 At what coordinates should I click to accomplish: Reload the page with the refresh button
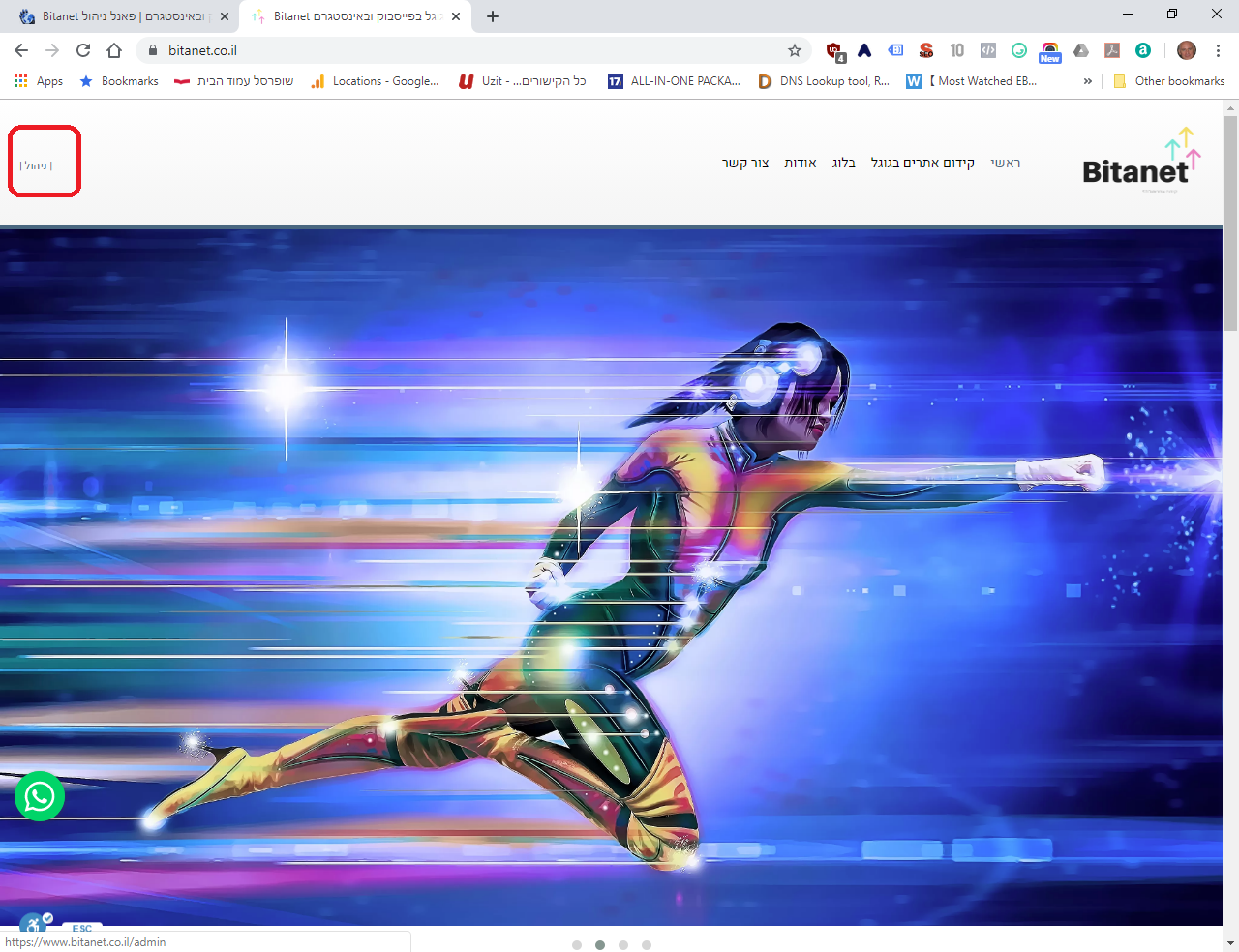click(83, 50)
